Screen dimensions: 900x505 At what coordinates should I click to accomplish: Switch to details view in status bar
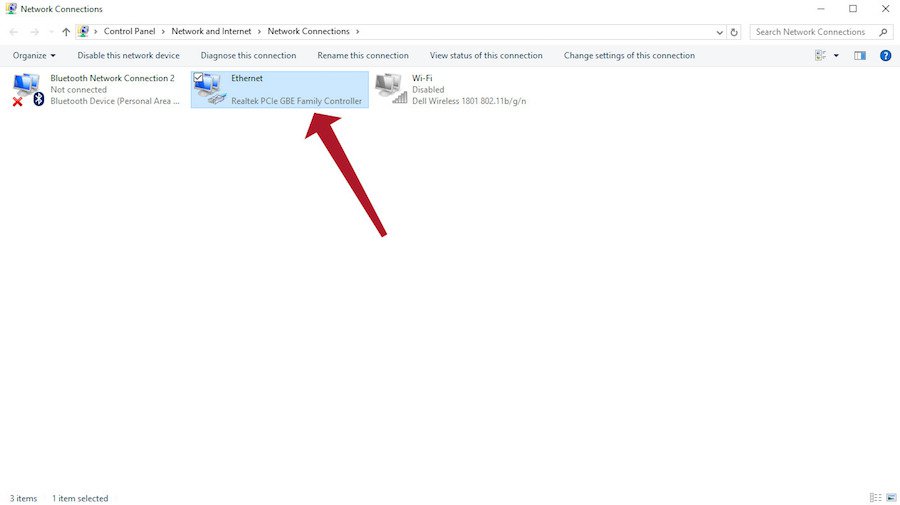pyautogui.click(x=875, y=498)
